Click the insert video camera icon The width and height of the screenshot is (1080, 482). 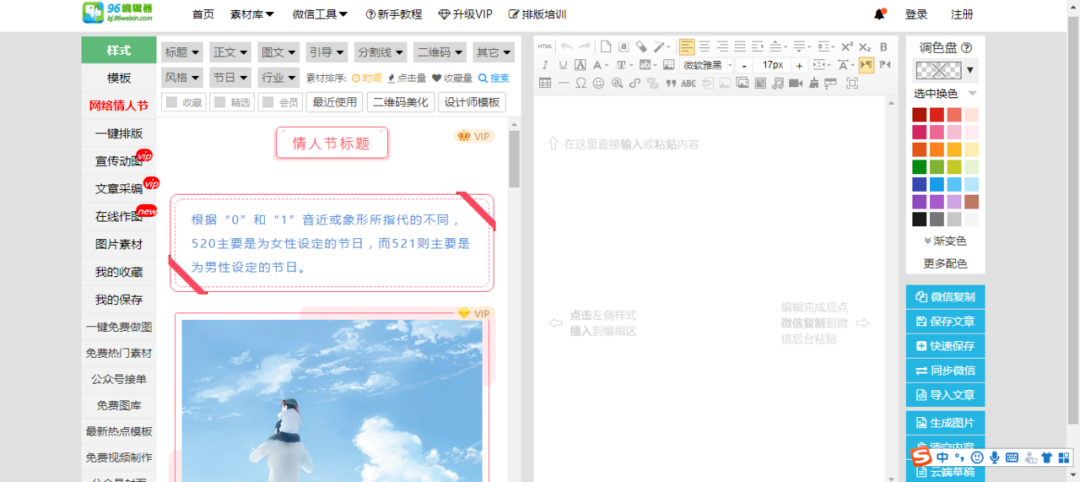click(795, 83)
